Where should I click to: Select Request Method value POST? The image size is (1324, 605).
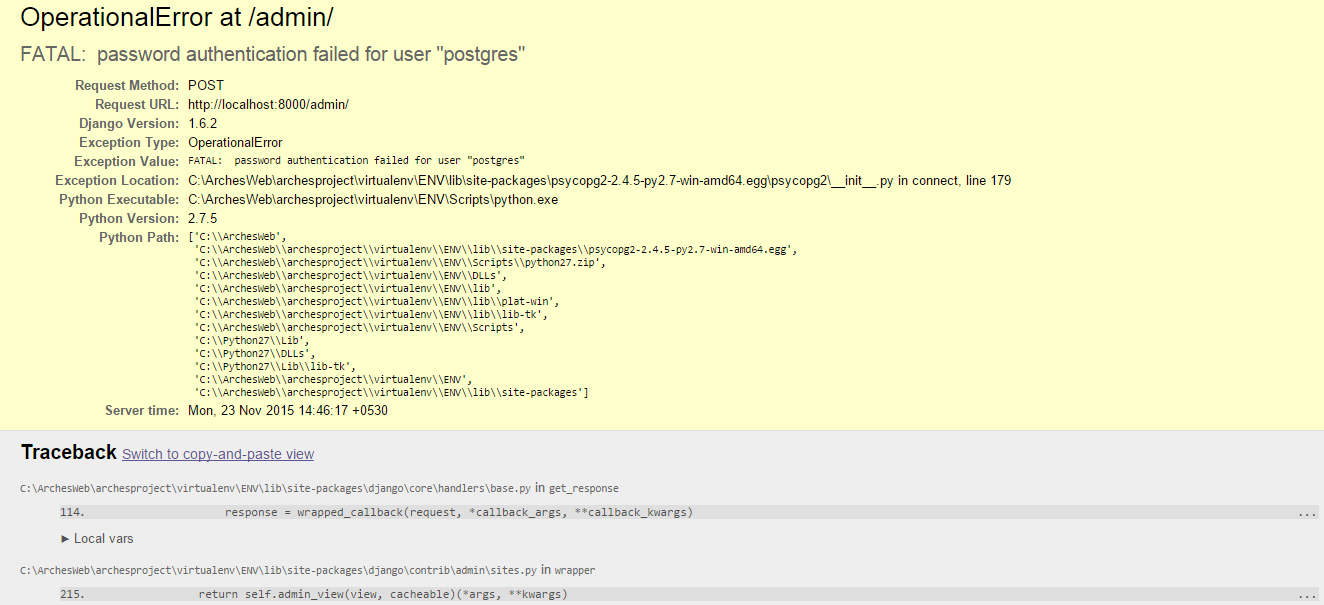click(206, 86)
